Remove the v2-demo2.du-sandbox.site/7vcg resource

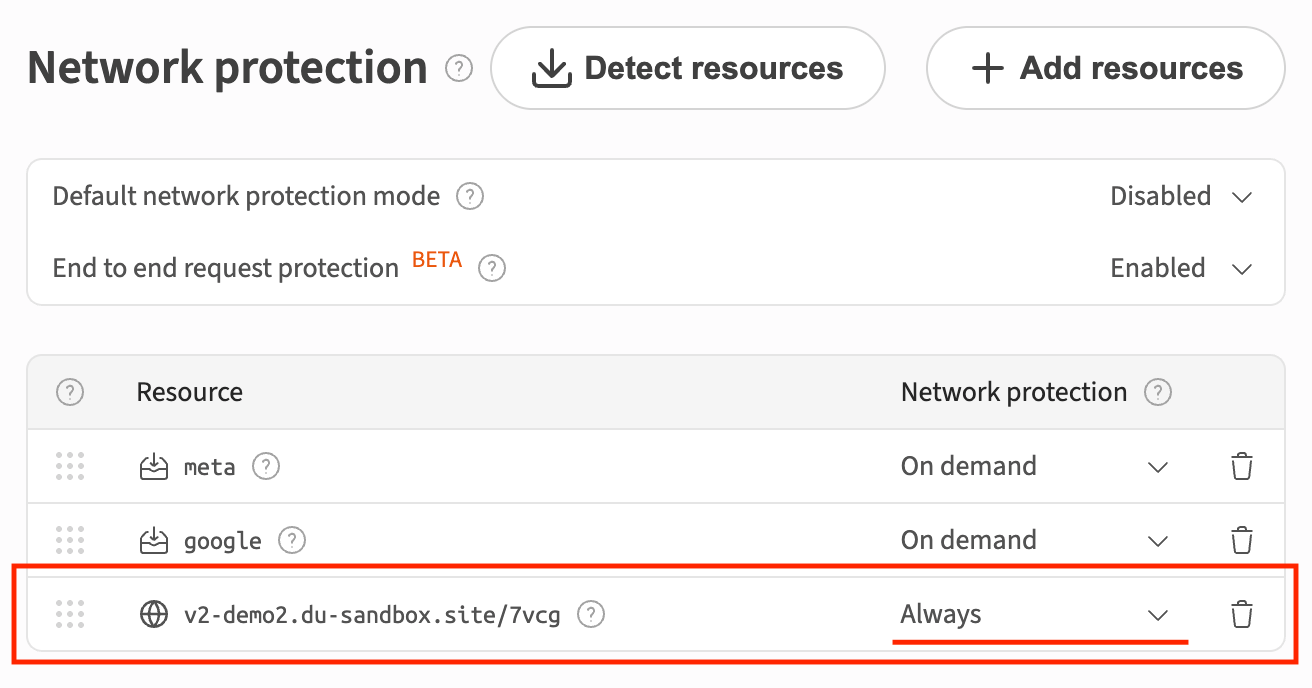pyautogui.click(x=1241, y=614)
